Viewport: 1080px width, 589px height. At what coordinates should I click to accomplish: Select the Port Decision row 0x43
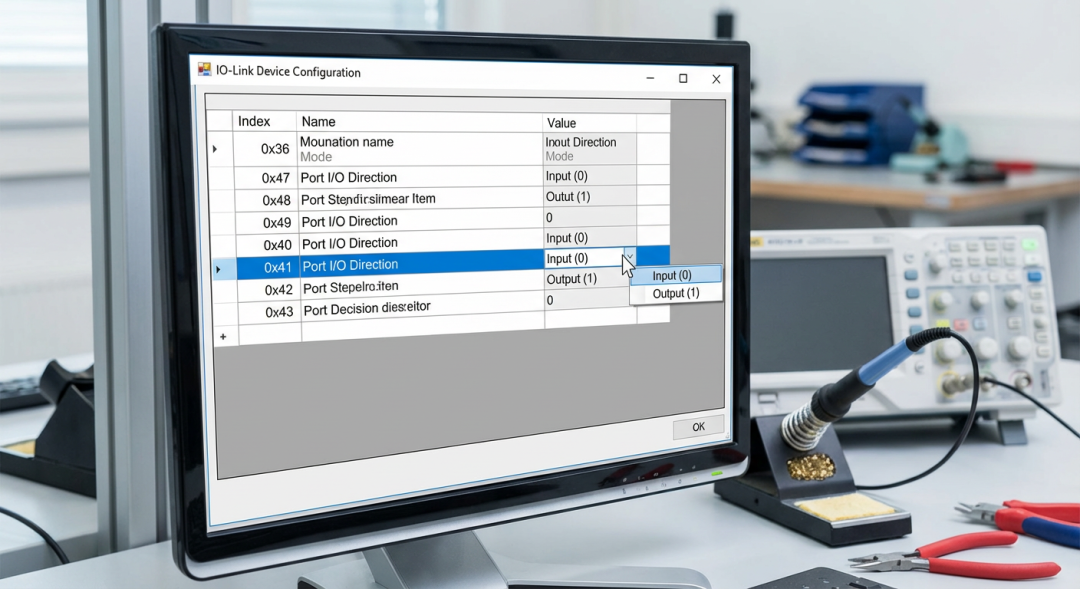(x=366, y=309)
